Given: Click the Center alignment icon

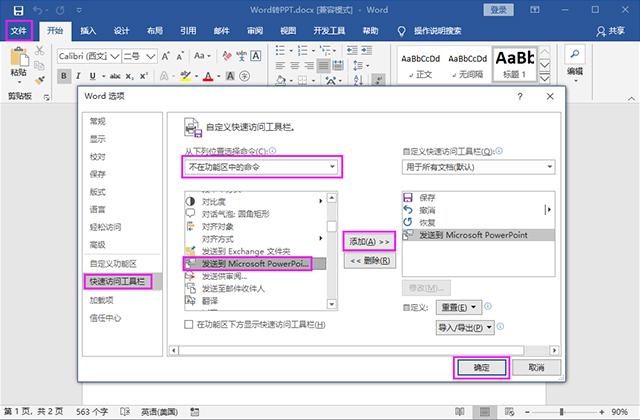Looking at the screenshot, I should point(295,65).
